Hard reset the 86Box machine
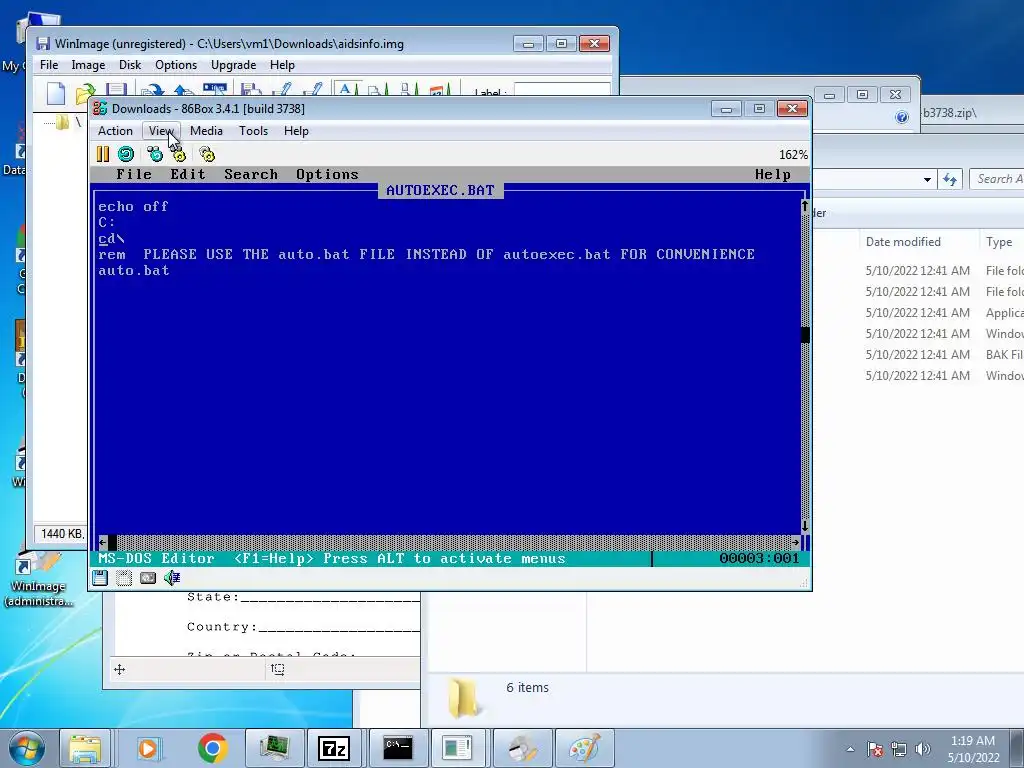Viewport: 1024px width, 768px height. click(x=126, y=154)
